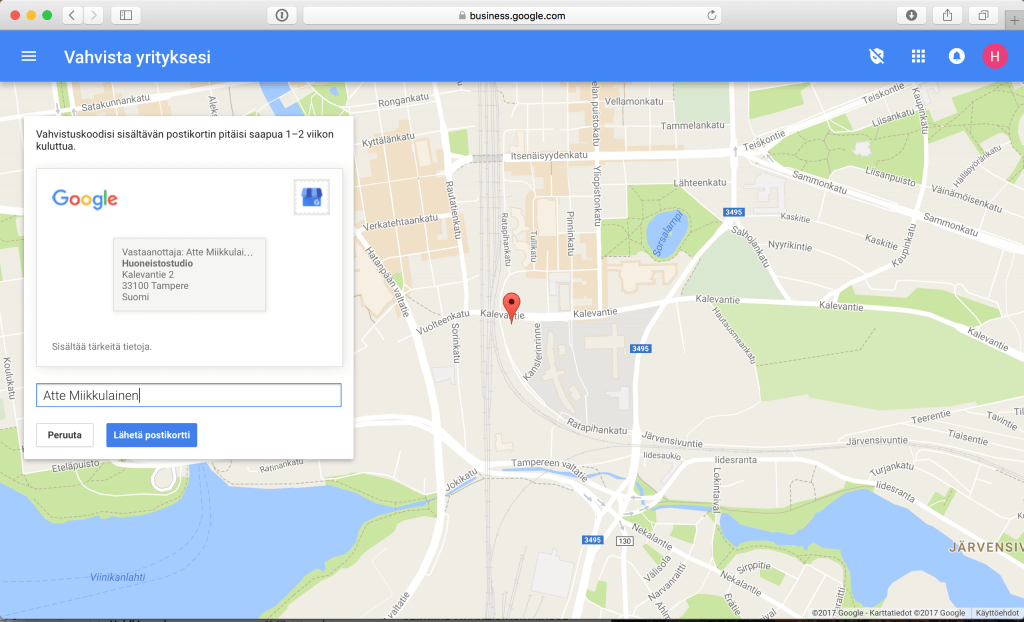This screenshot has width=1024, height=622.
Task: Open the hamburger main menu
Action: tap(29, 56)
